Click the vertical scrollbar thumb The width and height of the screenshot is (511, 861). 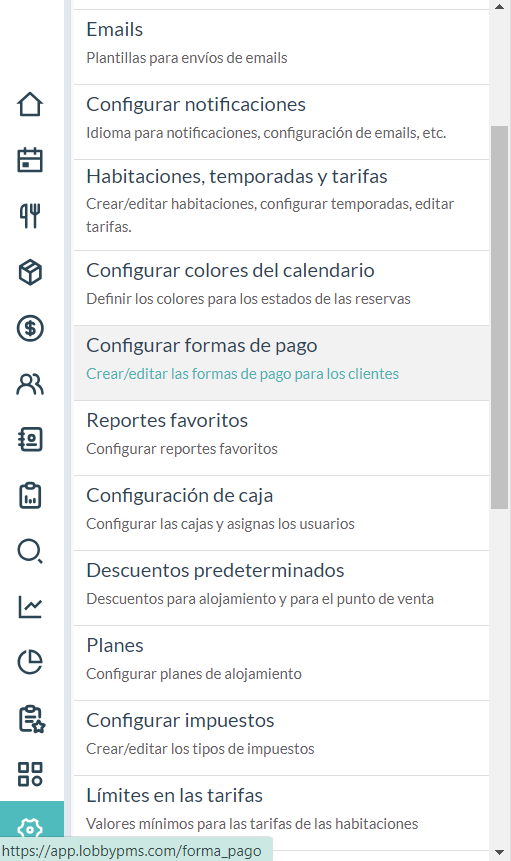[x=499, y=317]
